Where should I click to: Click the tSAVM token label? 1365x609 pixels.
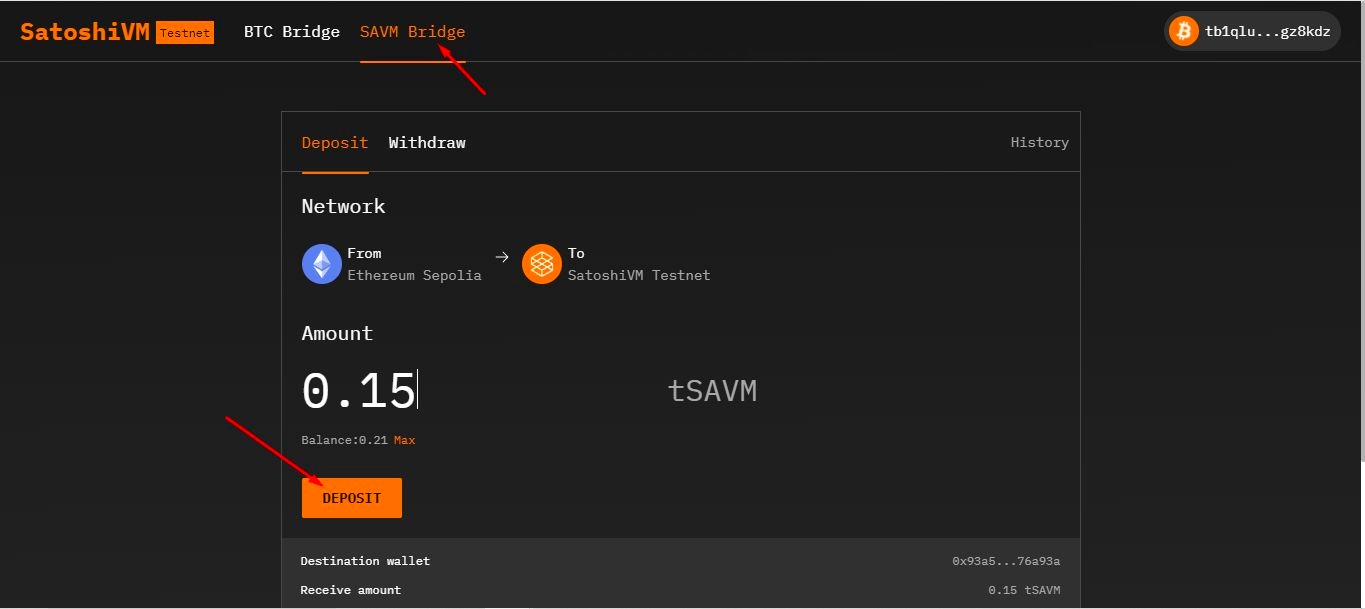(x=712, y=391)
